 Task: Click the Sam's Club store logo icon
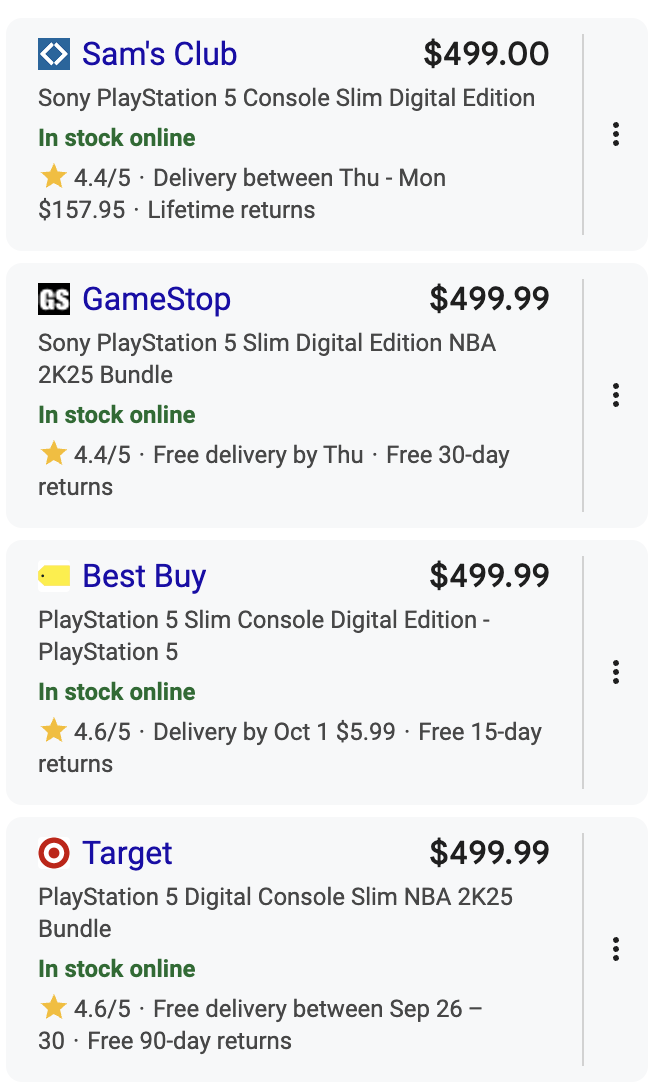click(x=54, y=54)
